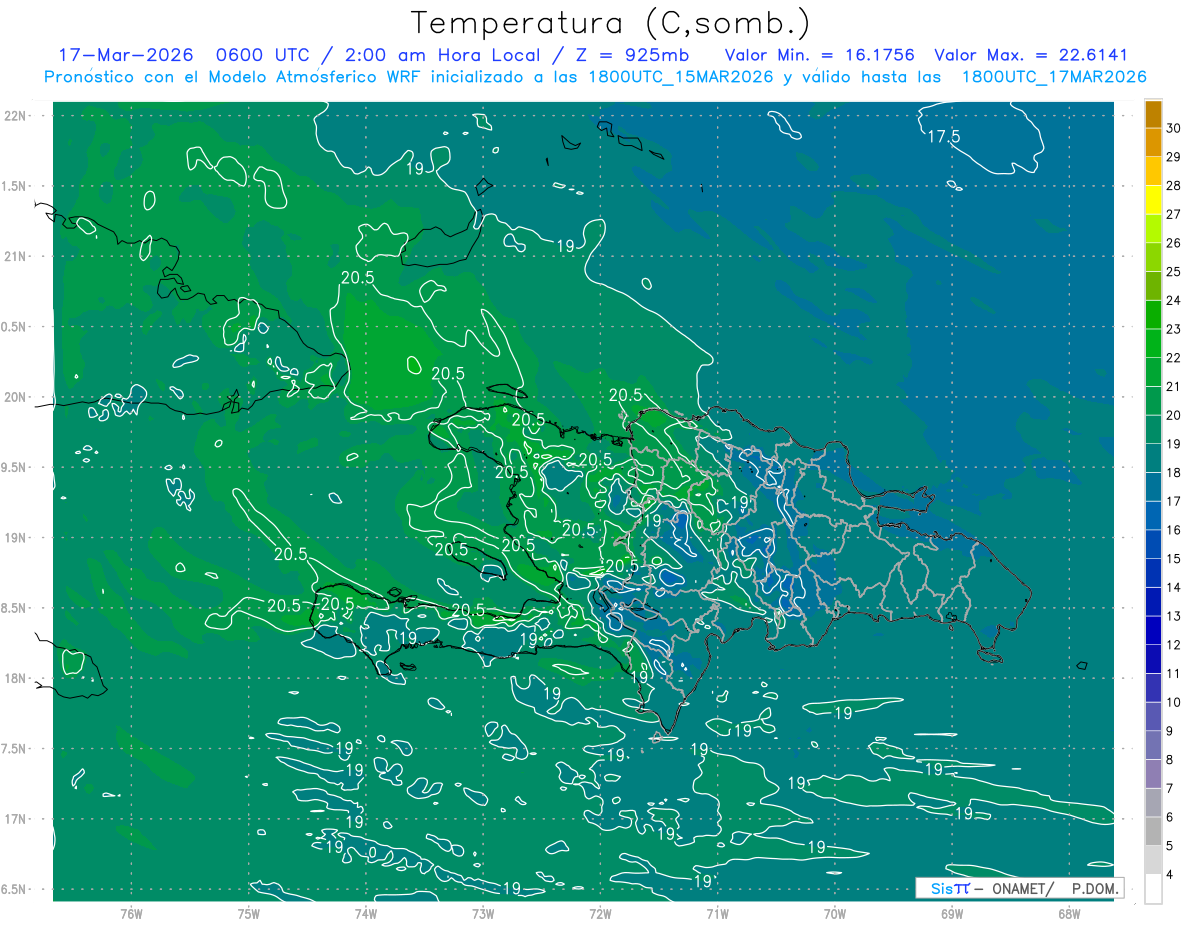Click the colorbar label '7'
The height and width of the screenshot is (927, 1200).
click(1171, 789)
